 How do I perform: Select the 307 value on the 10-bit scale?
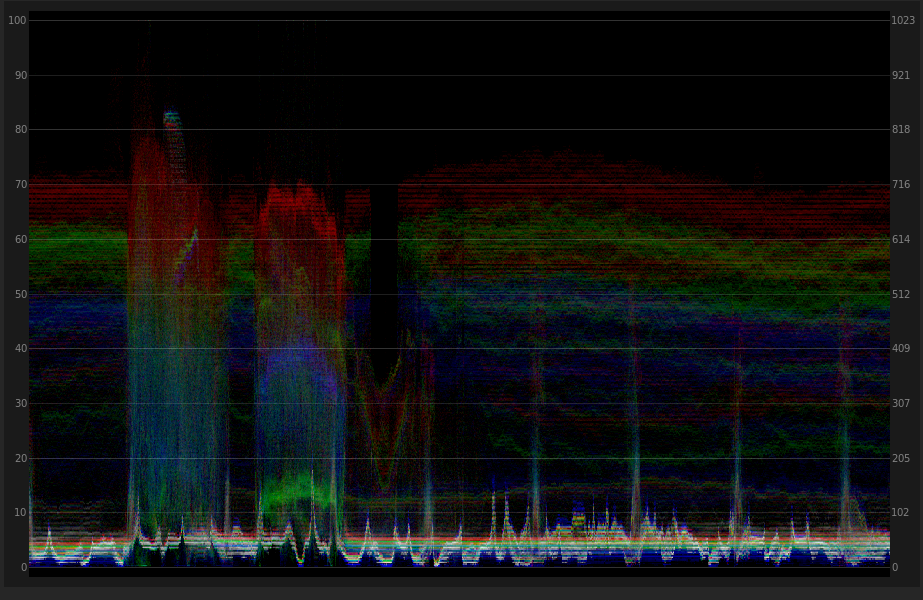[x=901, y=404]
